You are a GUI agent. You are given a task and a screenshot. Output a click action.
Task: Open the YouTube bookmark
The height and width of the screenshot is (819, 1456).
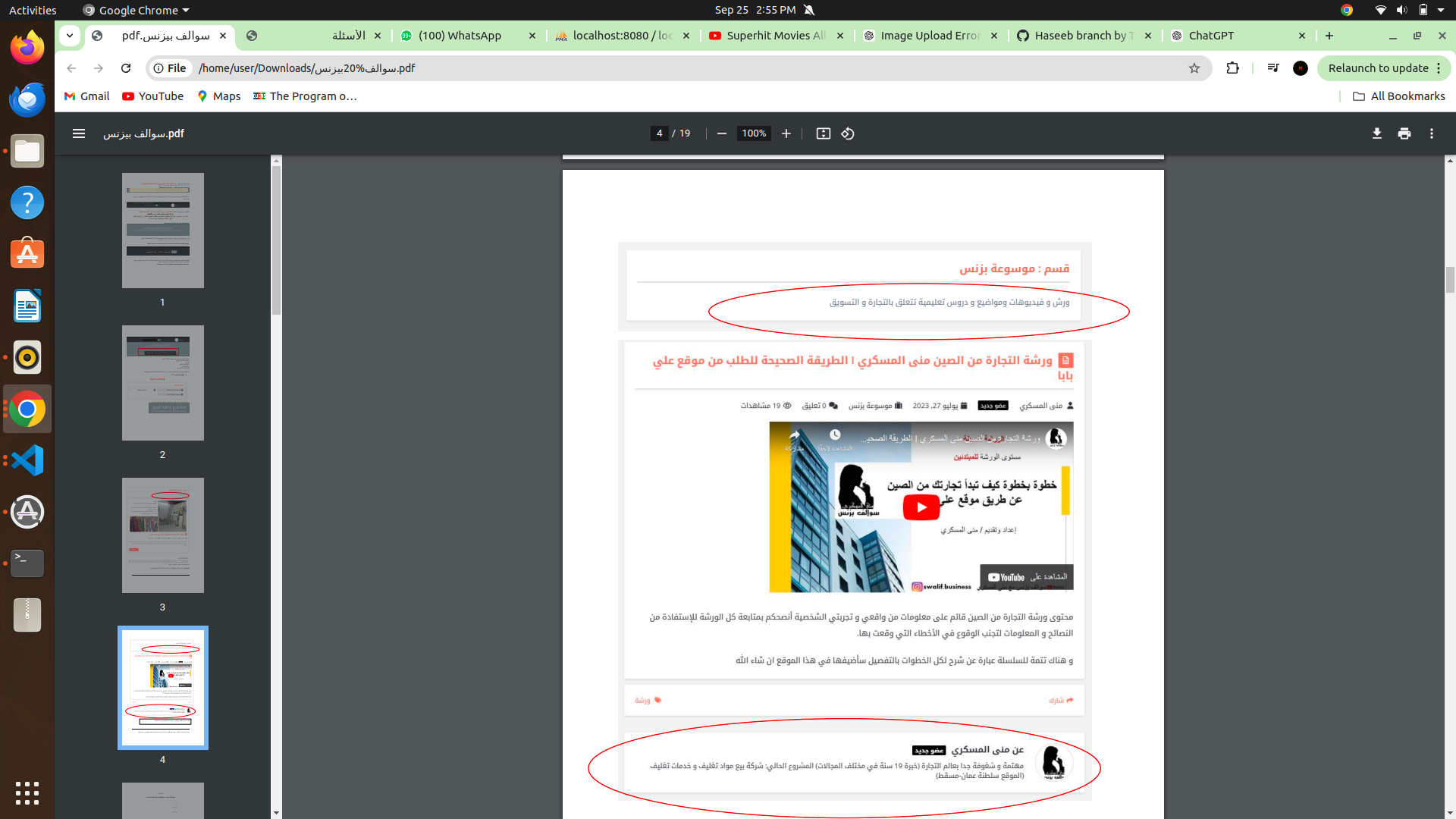(x=152, y=96)
